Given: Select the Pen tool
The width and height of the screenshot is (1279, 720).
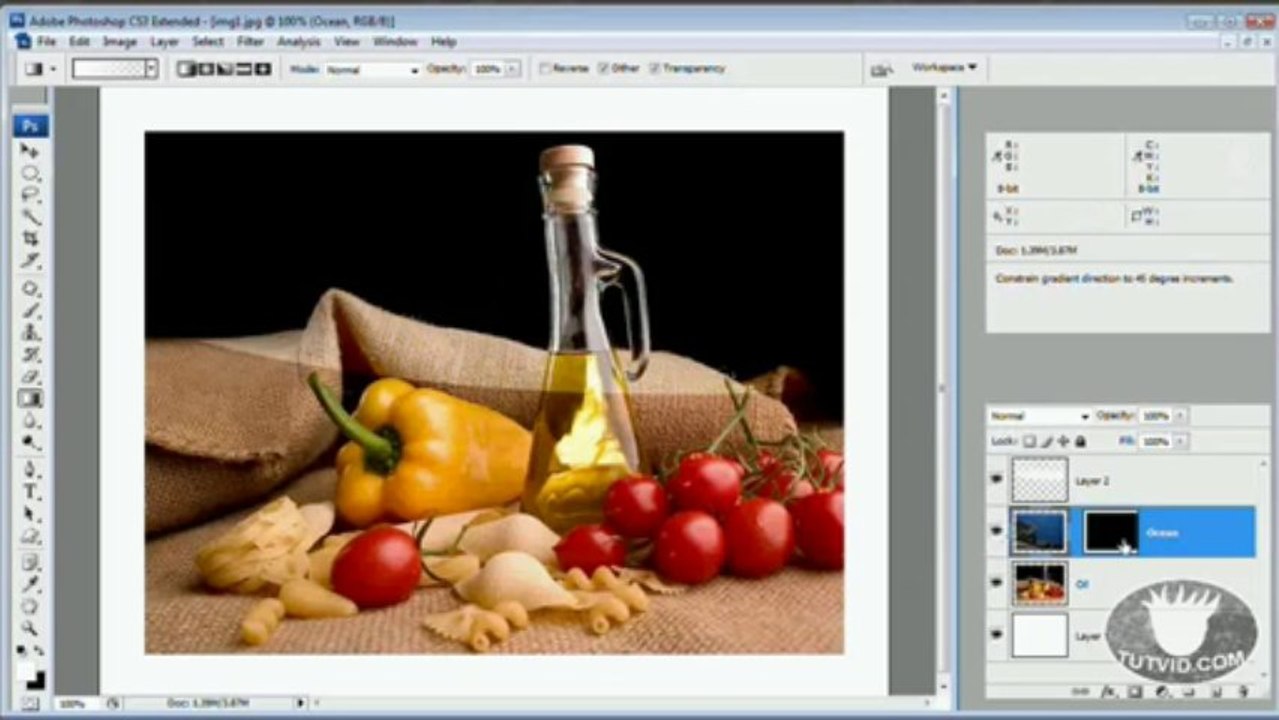Looking at the screenshot, I should coord(31,468).
